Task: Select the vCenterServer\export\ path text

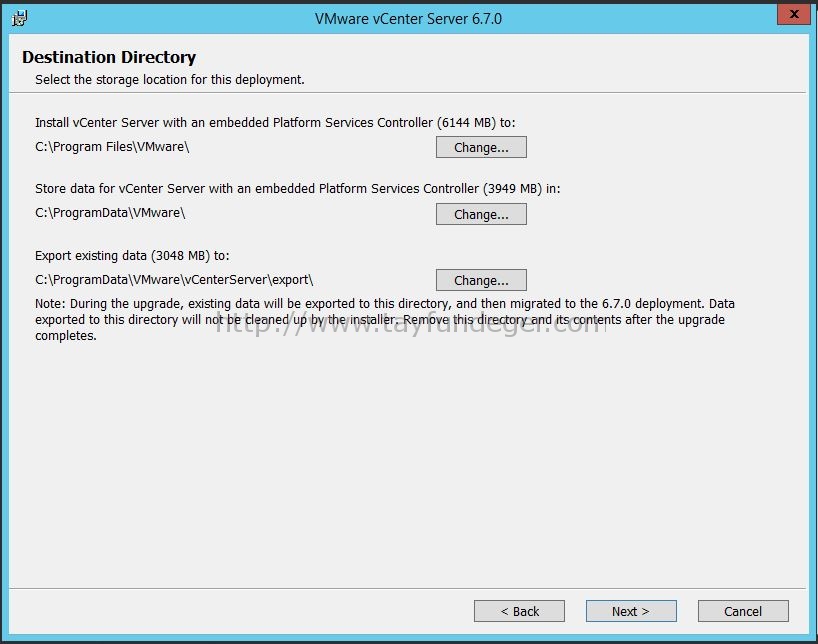Action: click(x=174, y=280)
